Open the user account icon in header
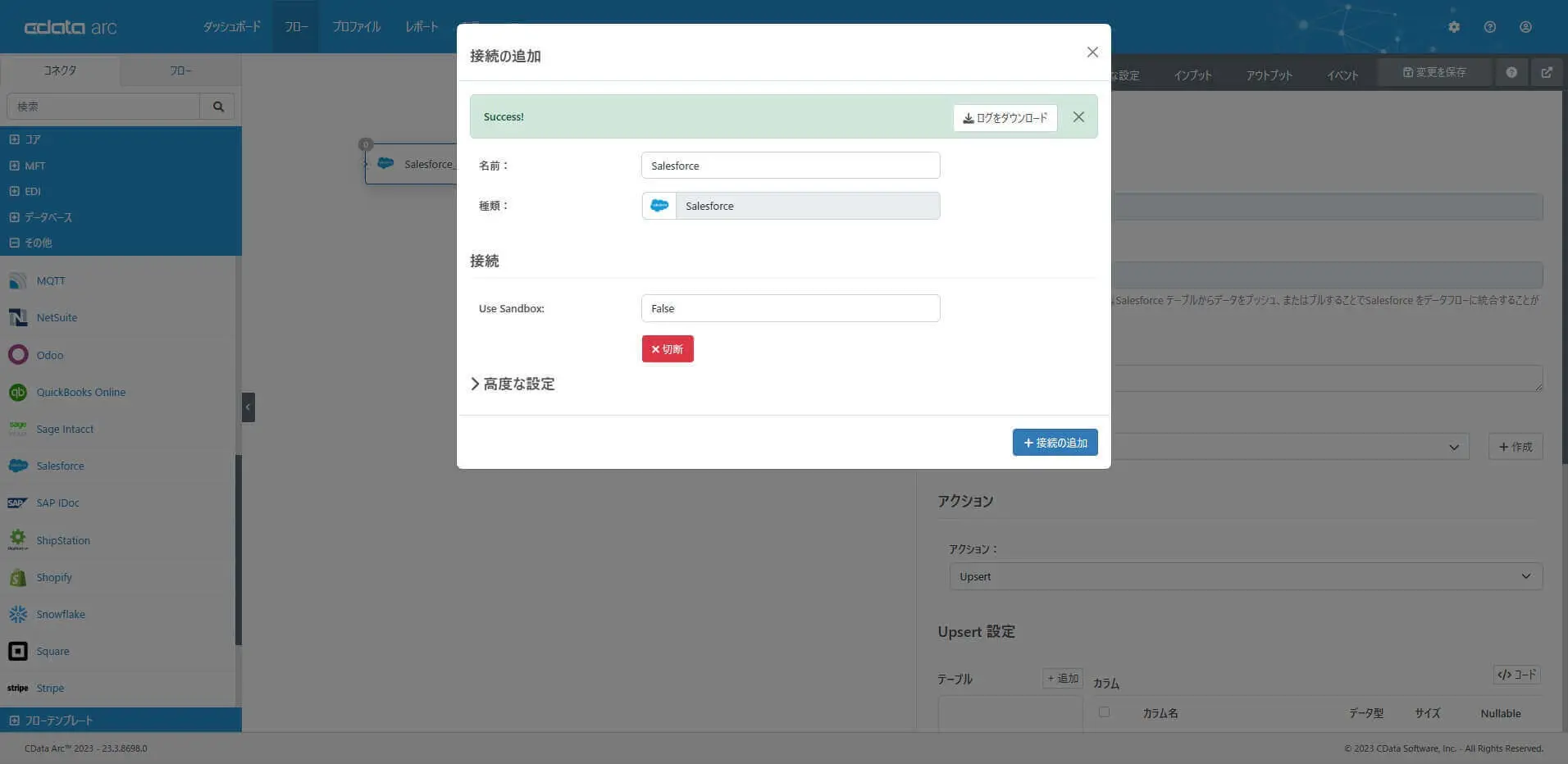This screenshot has height=764, width=1568. [1525, 27]
